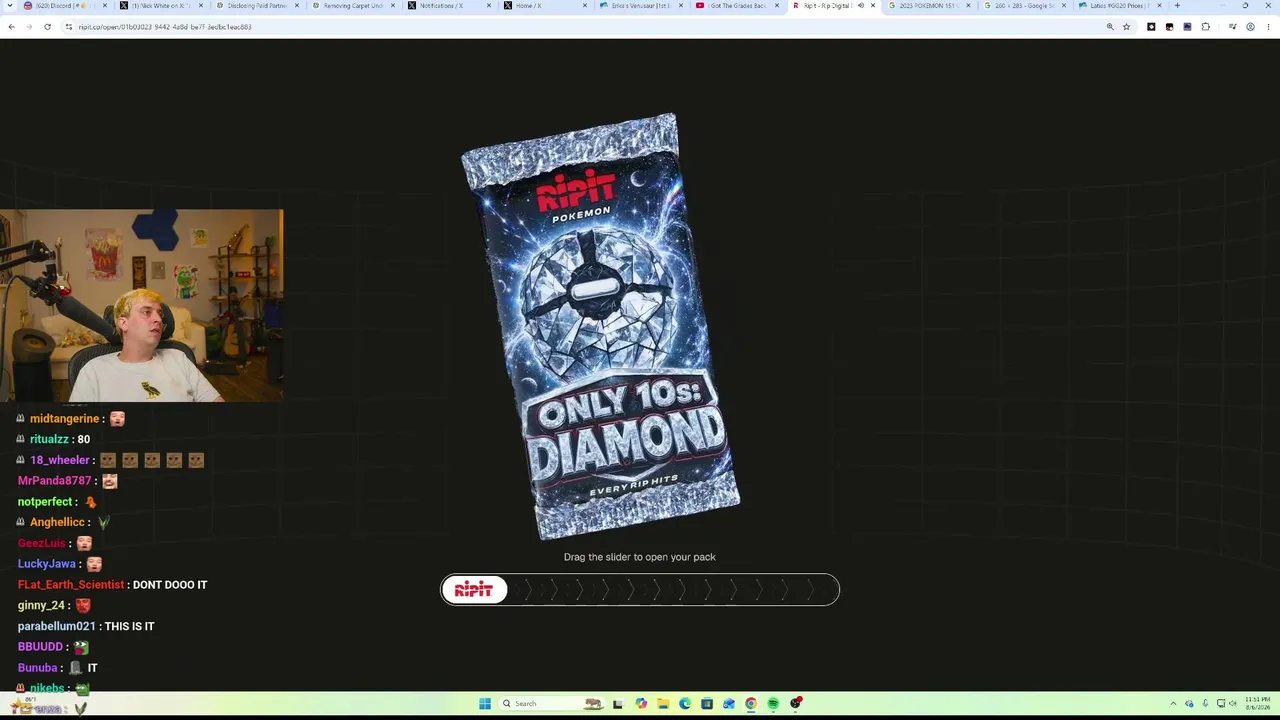Click the midtangerine chat username

(x=65, y=419)
